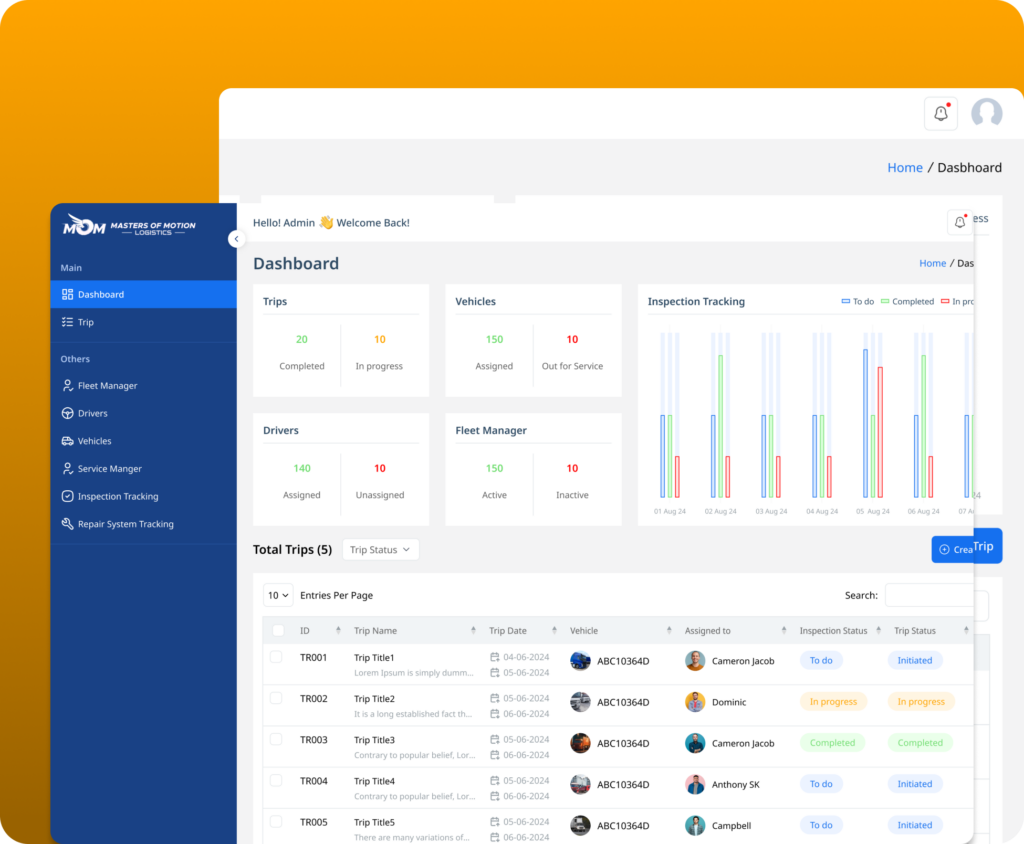
Task: Click the Initiated badge in TR001 row
Action: point(915,660)
